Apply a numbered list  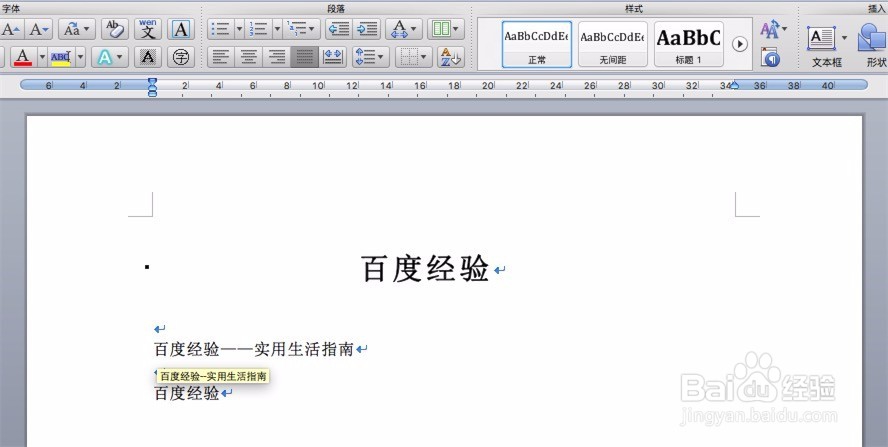(x=258, y=29)
